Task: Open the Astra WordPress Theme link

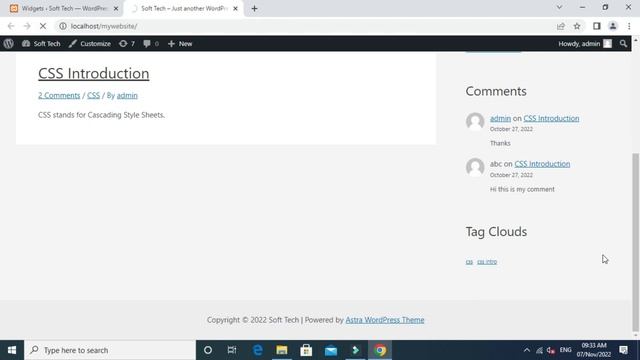Action: tap(385, 320)
